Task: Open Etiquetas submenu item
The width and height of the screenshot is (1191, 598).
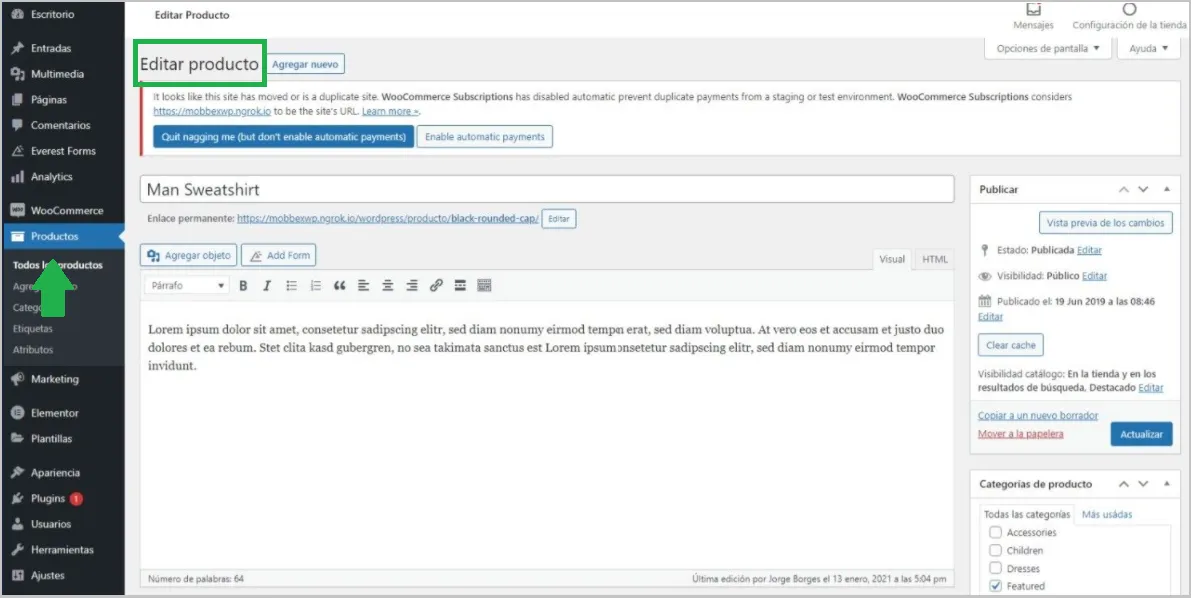Action: (x=33, y=329)
